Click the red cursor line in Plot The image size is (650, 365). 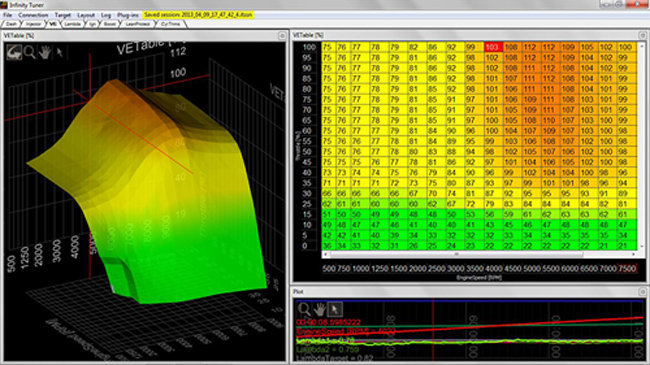pos(433,330)
